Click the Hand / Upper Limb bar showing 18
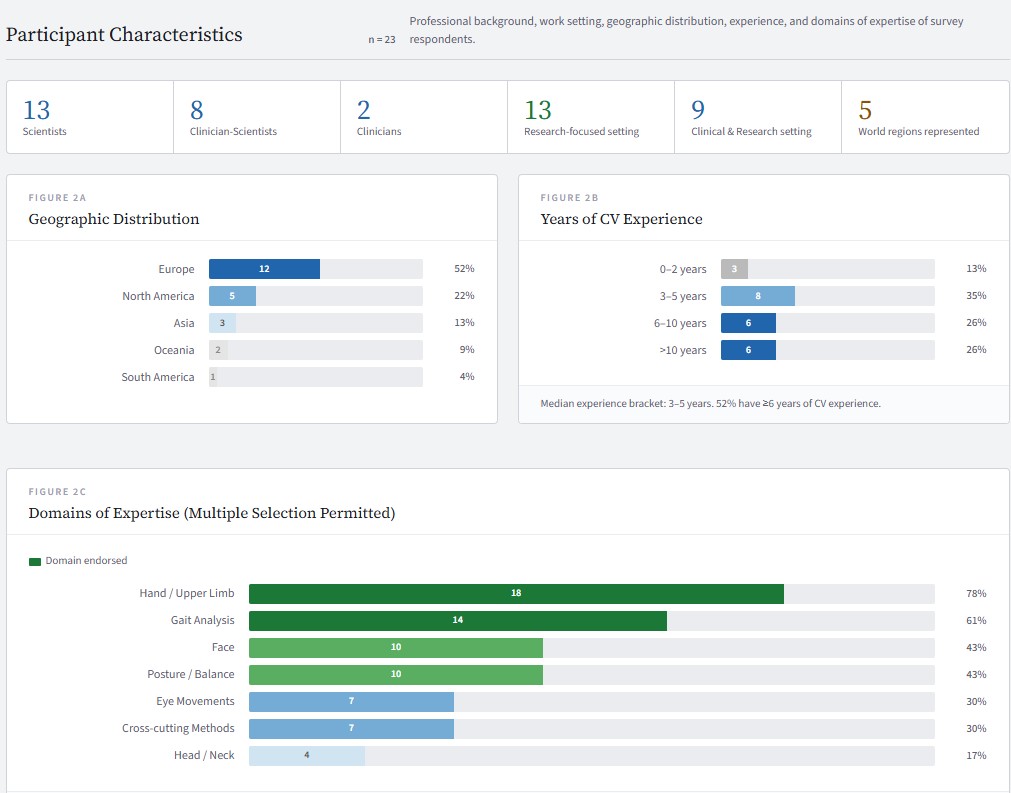The image size is (1011, 793). (x=516, y=594)
